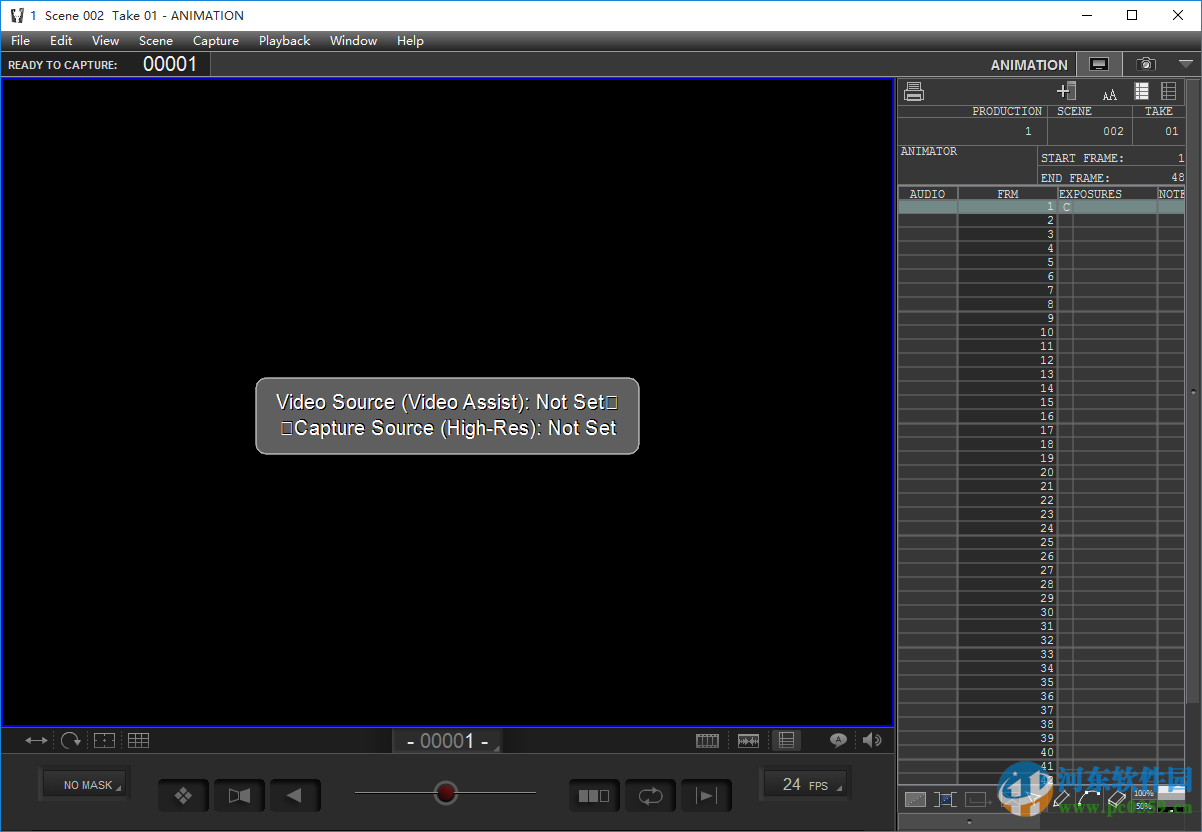1202x832 pixels.
Task: Click the ANIMATION workspace label
Action: click(x=1029, y=65)
